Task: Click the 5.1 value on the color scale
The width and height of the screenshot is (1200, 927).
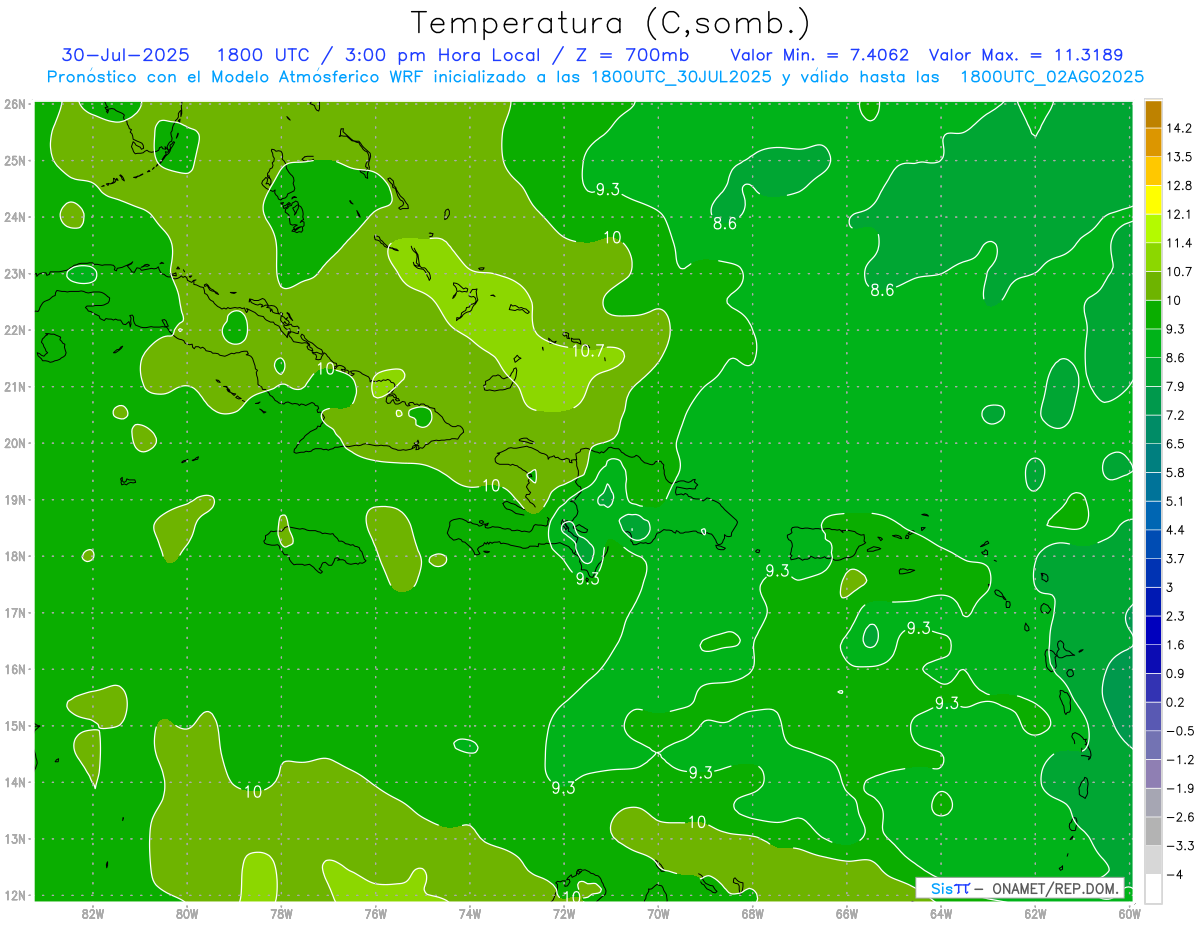Action: [x=1175, y=501]
